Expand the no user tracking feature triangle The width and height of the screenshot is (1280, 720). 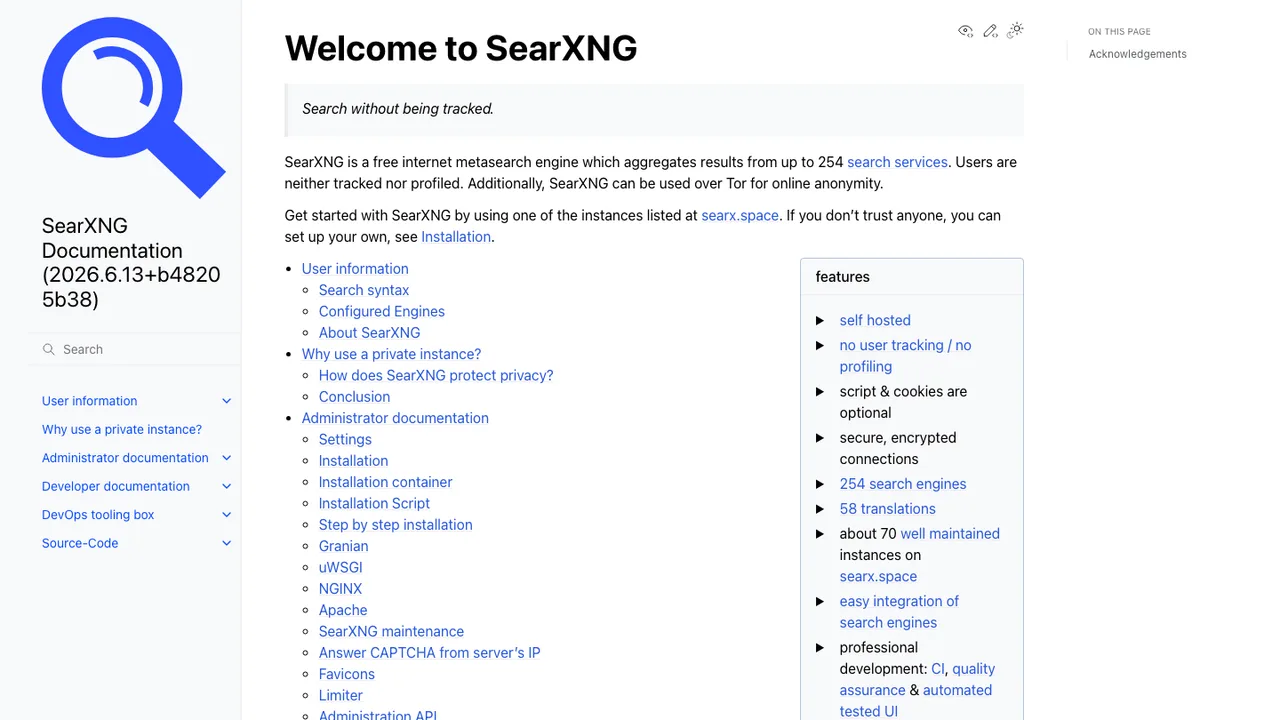[x=820, y=345]
